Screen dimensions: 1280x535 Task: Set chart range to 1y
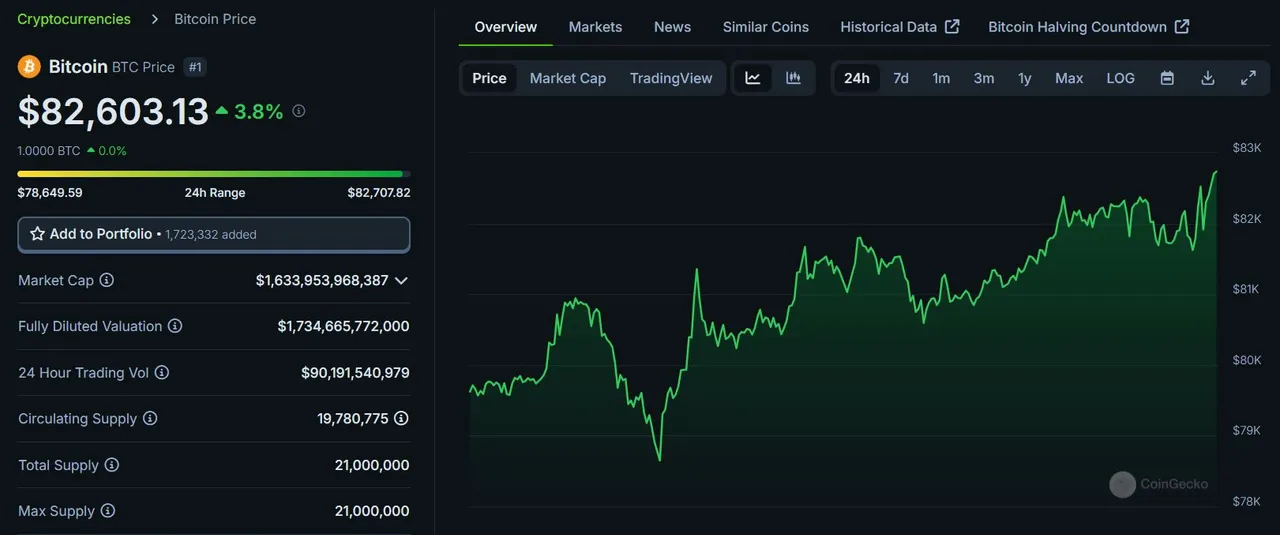click(x=1025, y=78)
